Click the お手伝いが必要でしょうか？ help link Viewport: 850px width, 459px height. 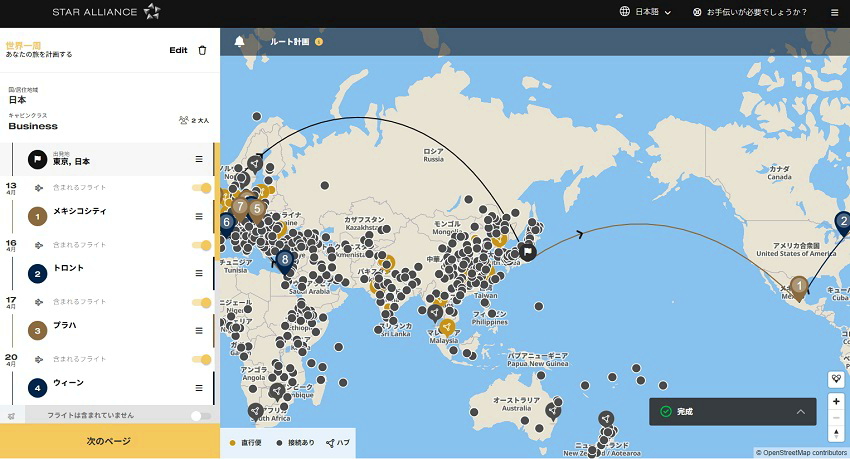click(753, 13)
